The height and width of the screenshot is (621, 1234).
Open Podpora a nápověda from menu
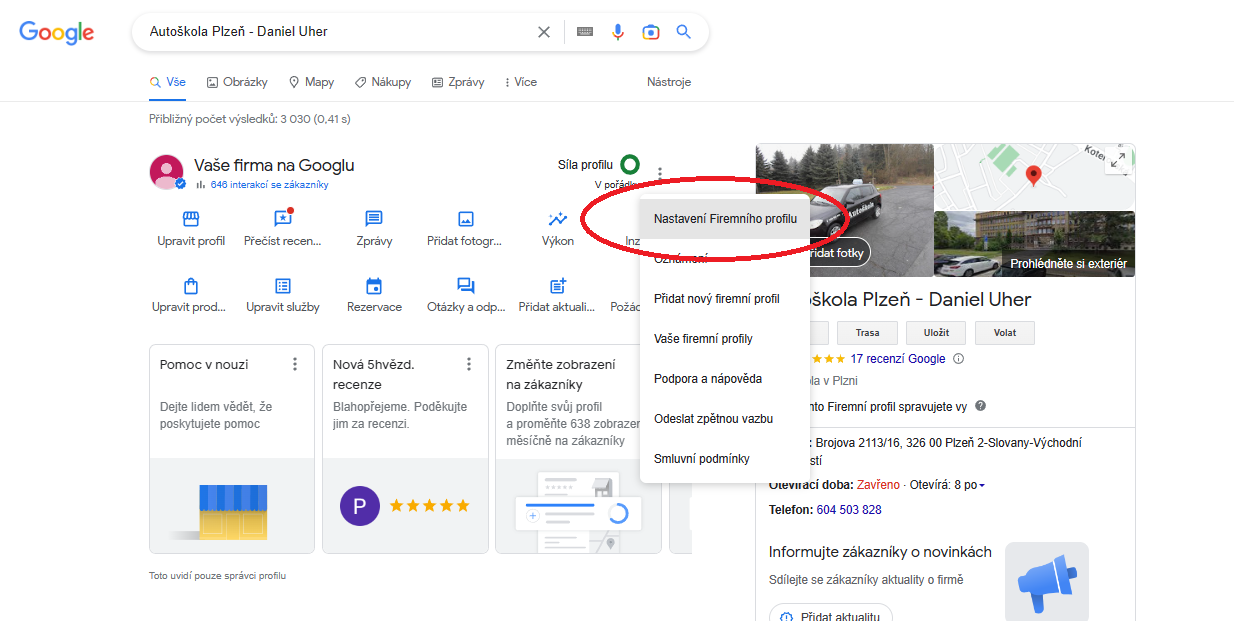click(x=725, y=379)
